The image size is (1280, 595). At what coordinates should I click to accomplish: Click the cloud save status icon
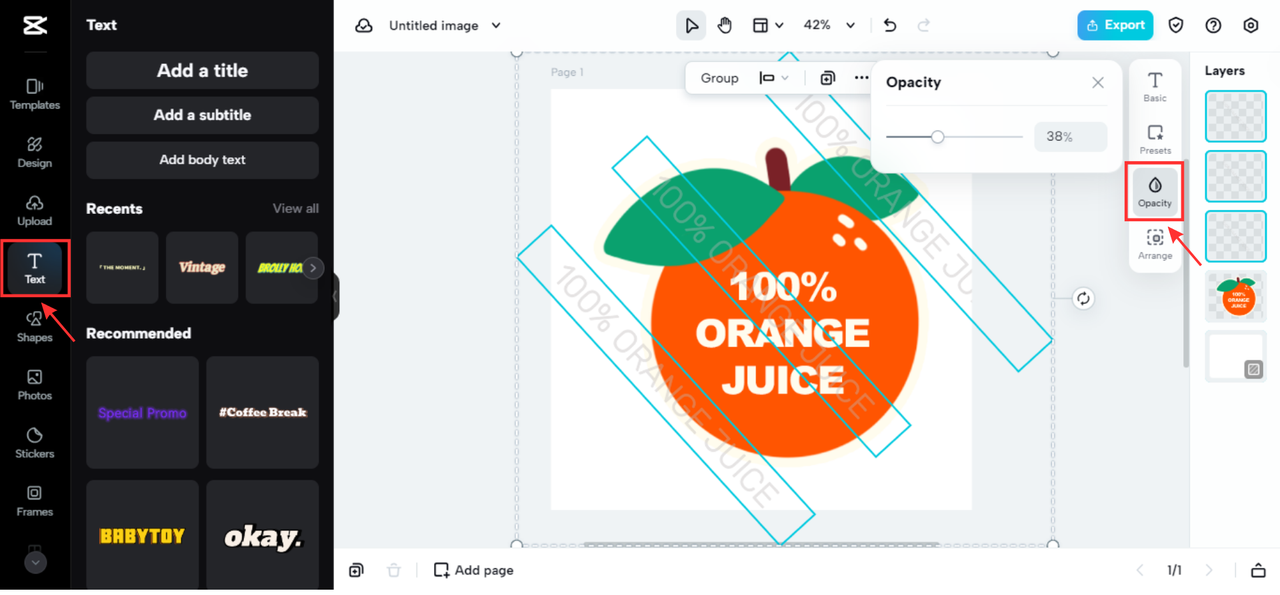pyautogui.click(x=364, y=26)
